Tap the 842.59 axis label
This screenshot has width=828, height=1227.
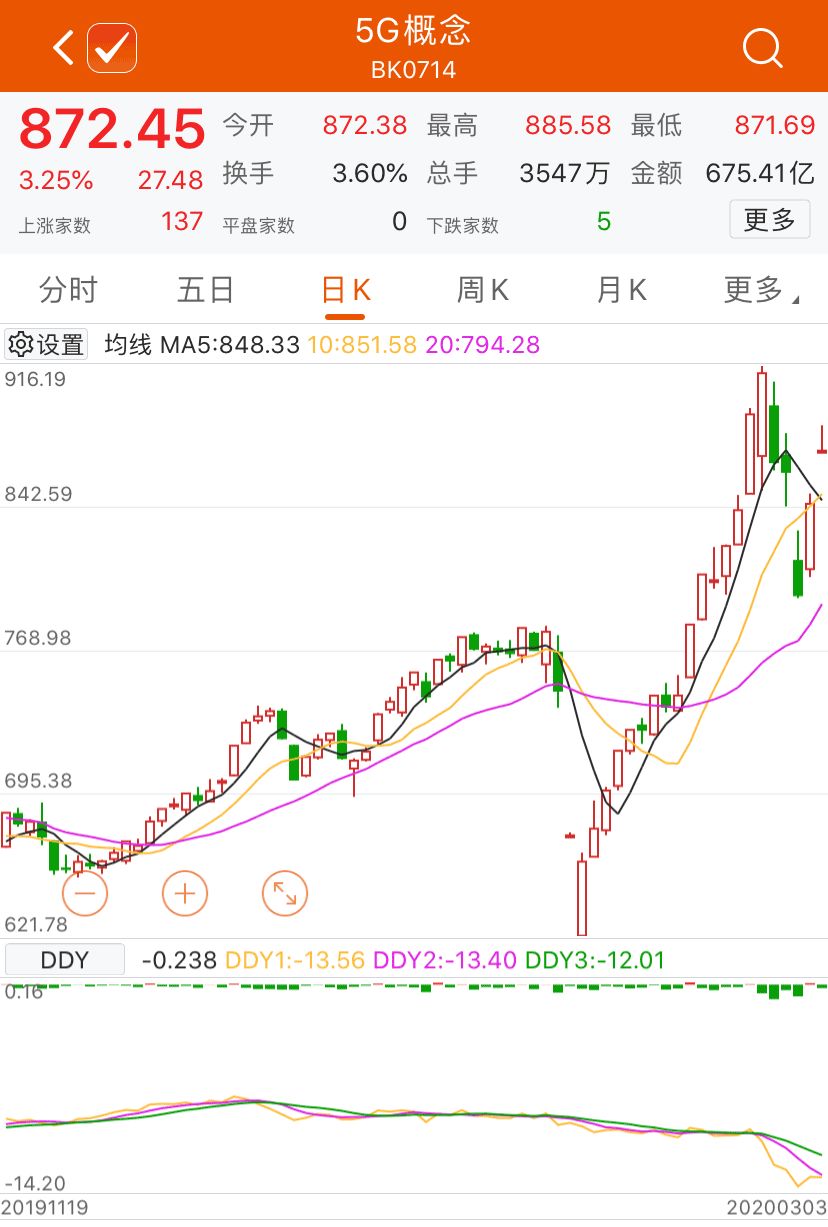38,494
